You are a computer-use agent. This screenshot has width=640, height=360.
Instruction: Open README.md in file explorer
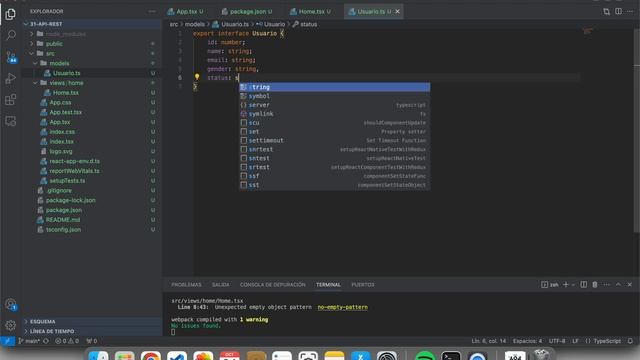pos(62,220)
